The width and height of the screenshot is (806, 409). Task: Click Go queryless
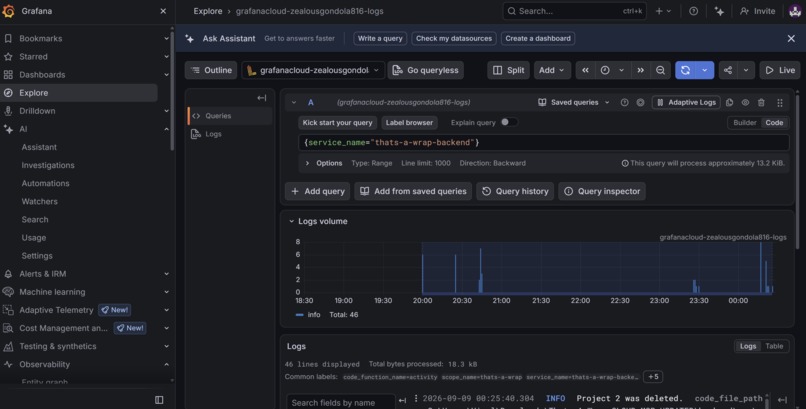pyautogui.click(x=426, y=70)
